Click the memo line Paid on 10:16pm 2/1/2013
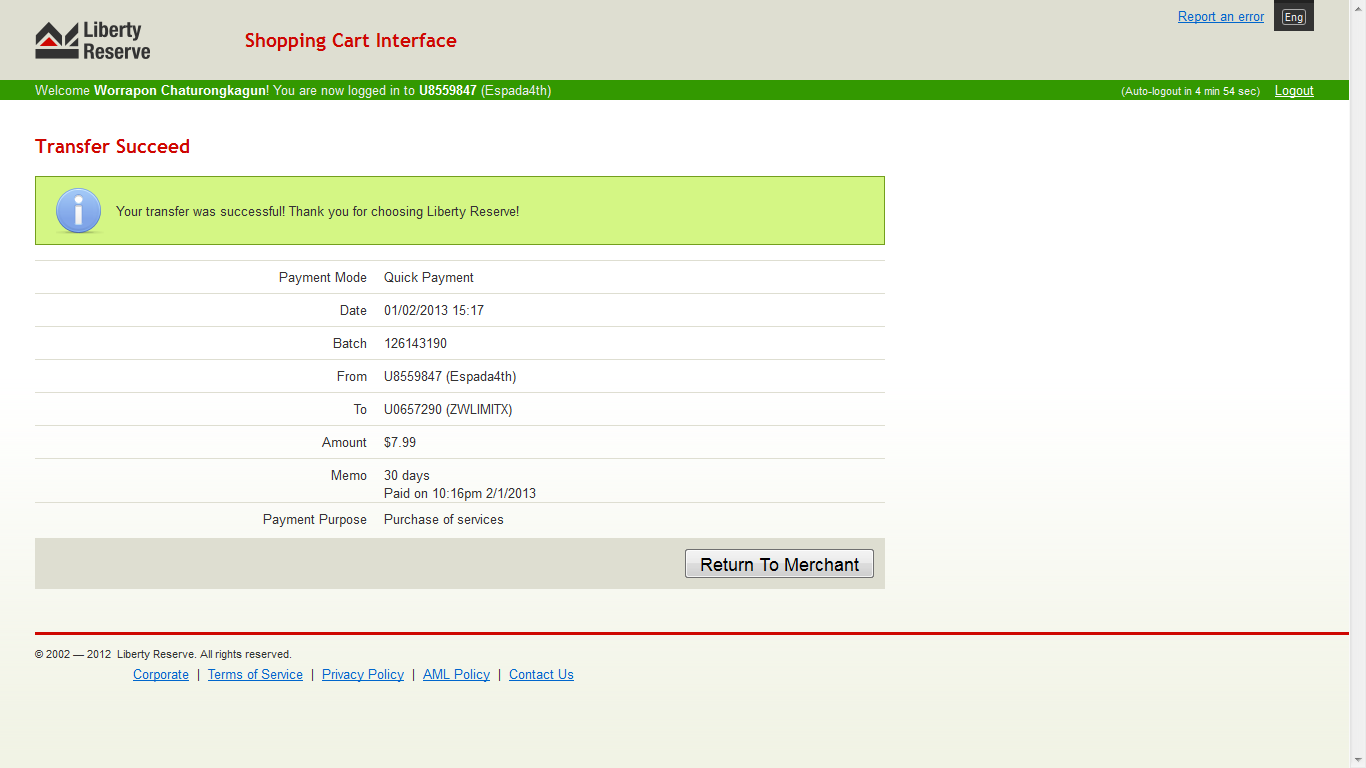The height and width of the screenshot is (768, 1366). 460,494
